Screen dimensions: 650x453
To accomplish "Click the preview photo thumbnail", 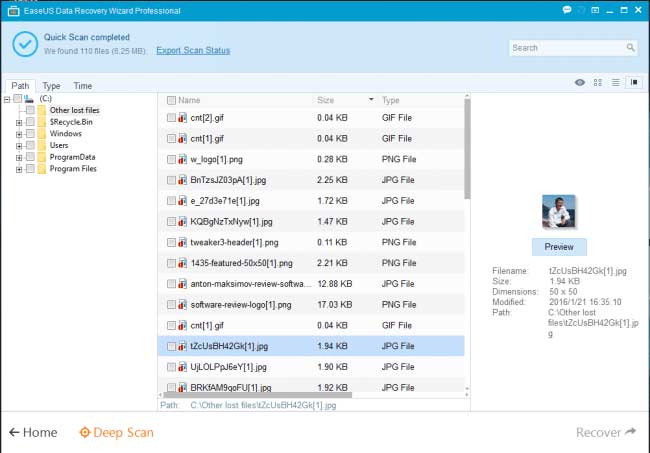I will (x=559, y=211).
